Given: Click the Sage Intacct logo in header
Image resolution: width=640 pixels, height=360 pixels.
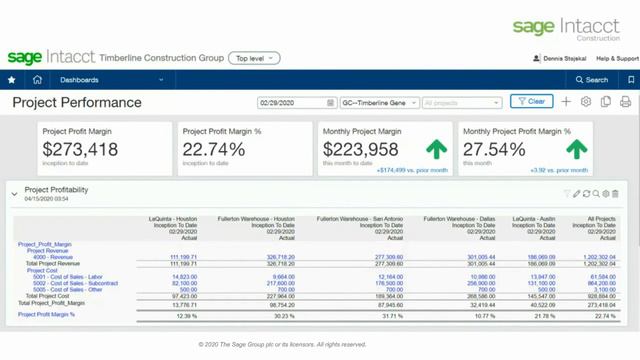Looking at the screenshot, I should [51, 58].
